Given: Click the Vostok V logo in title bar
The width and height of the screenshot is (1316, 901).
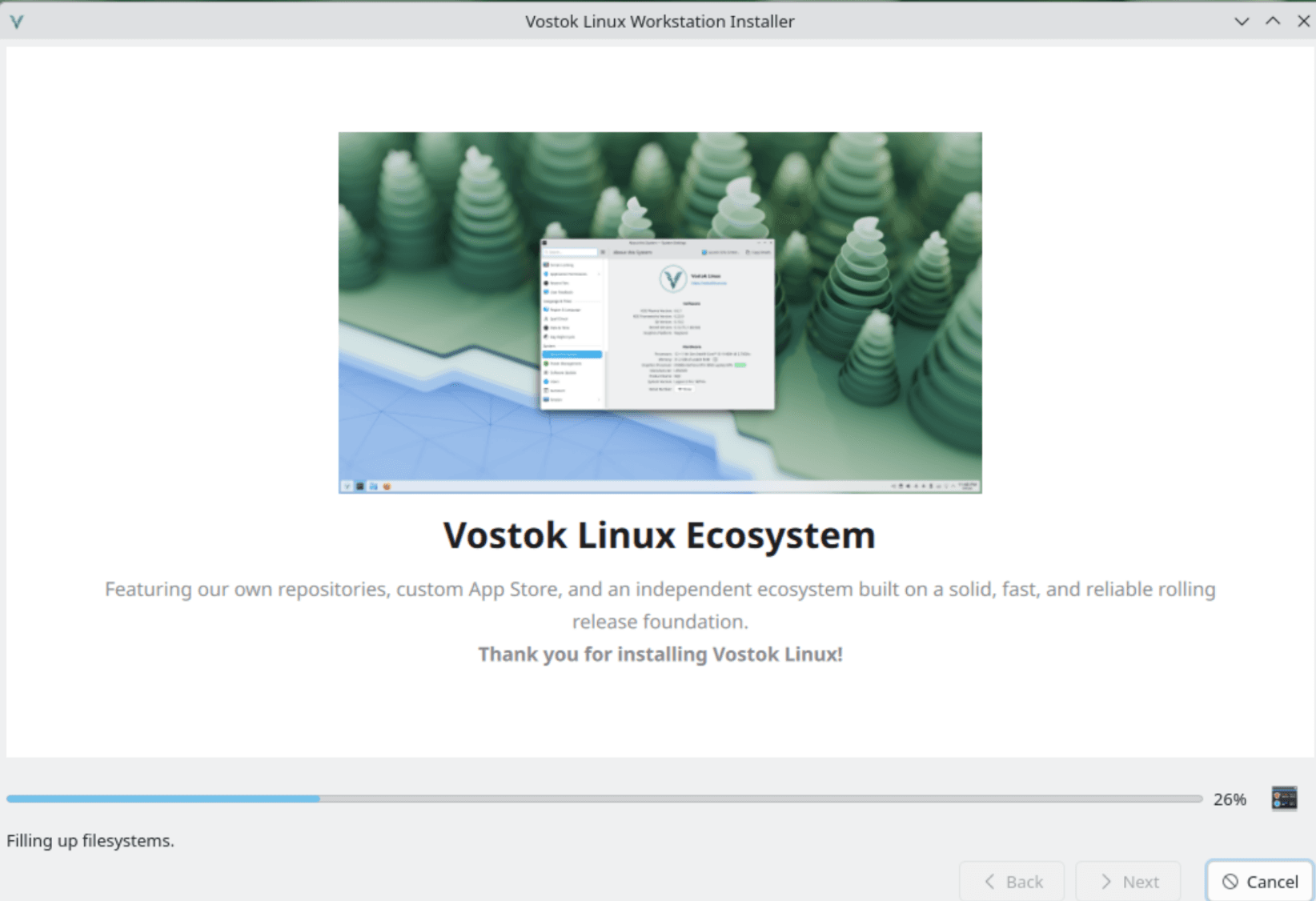Looking at the screenshot, I should [16, 22].
